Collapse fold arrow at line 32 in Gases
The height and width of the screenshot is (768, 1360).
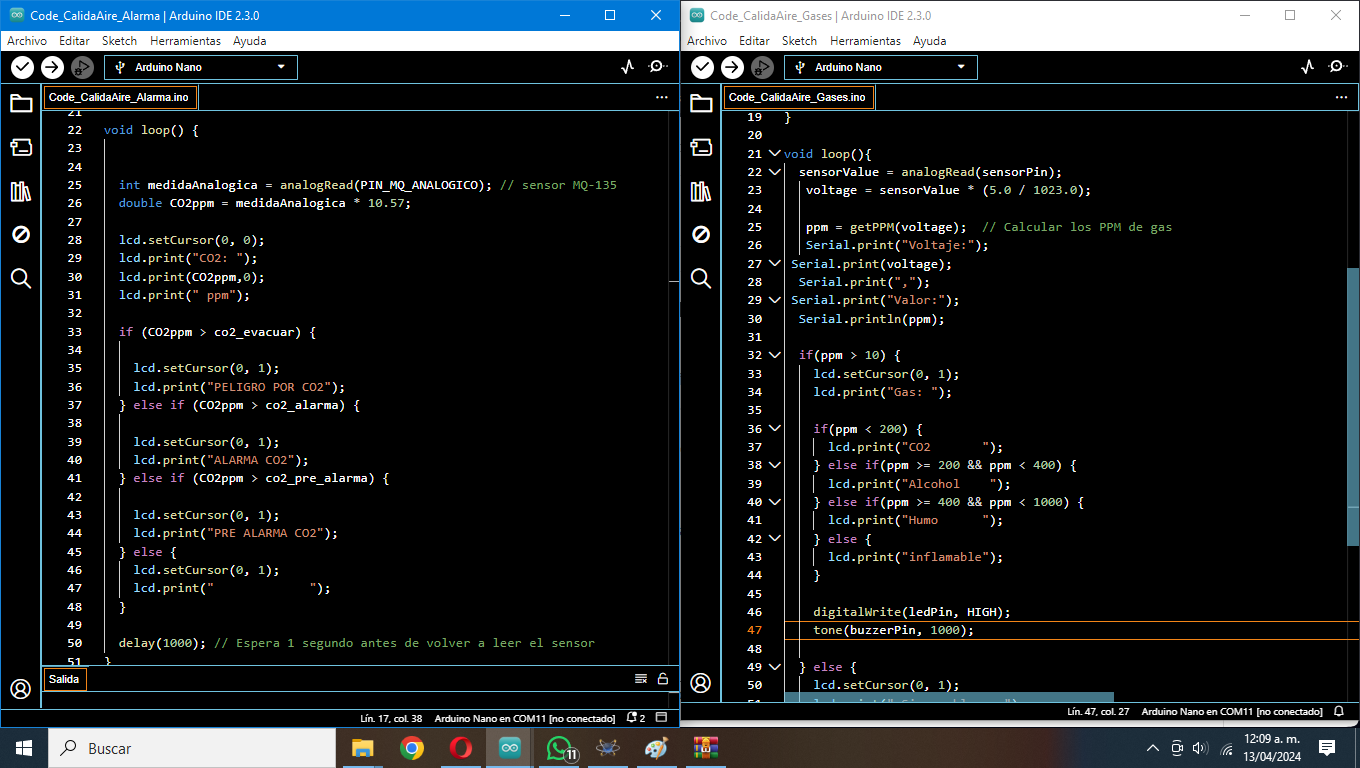[774, 355]
